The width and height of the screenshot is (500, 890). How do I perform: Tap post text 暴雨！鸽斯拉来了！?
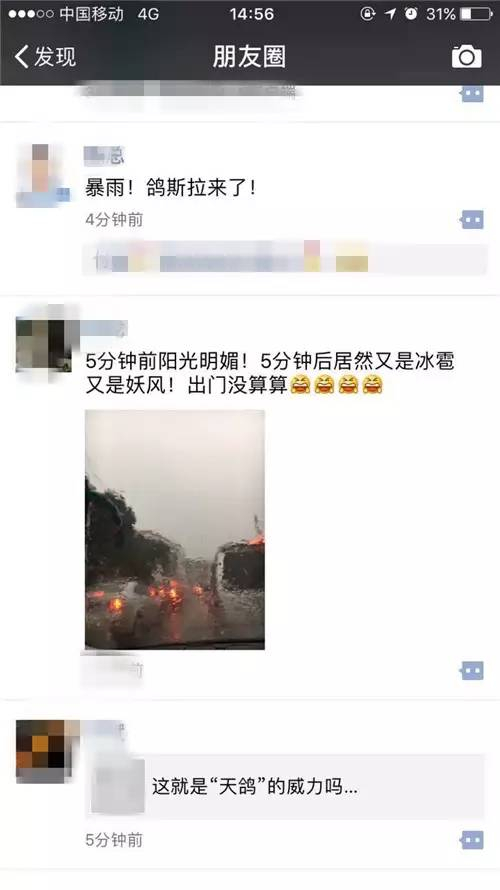coord(171,188)
